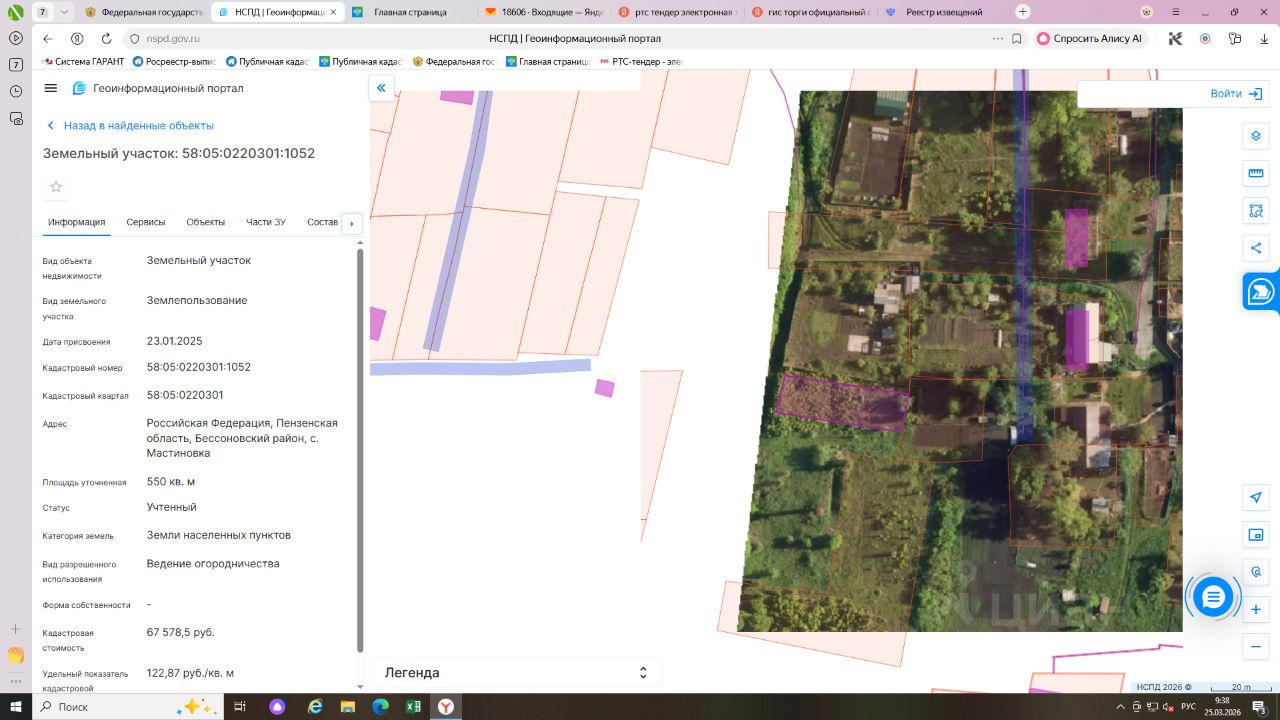
Task: Reload the current page
Action: pos(106,38)
